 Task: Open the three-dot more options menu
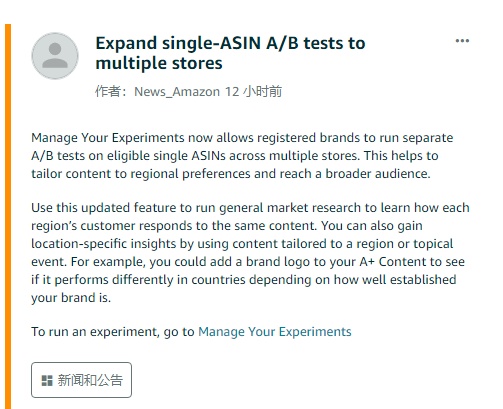coord(462,41)
